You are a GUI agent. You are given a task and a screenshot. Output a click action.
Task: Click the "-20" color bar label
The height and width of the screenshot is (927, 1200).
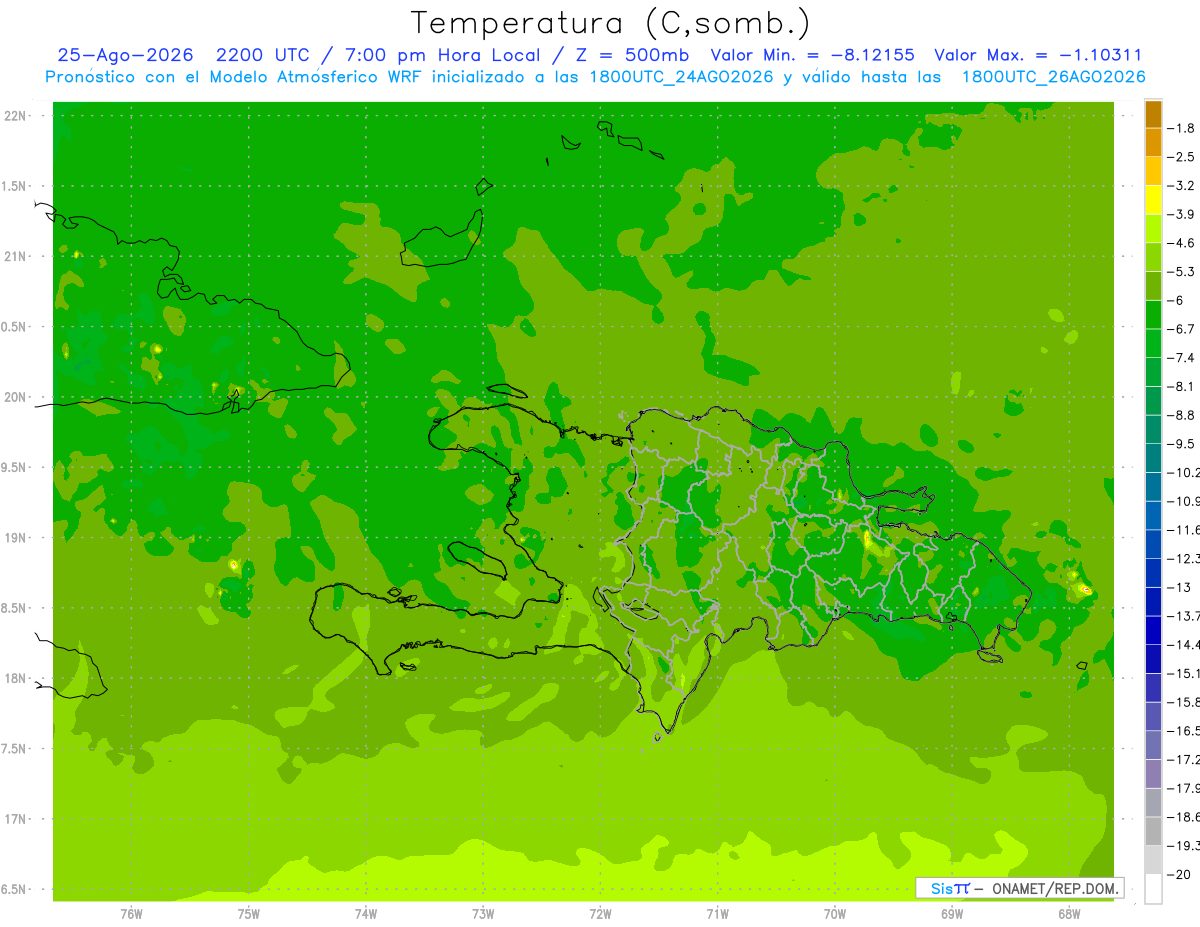[x=1180, y=874]
